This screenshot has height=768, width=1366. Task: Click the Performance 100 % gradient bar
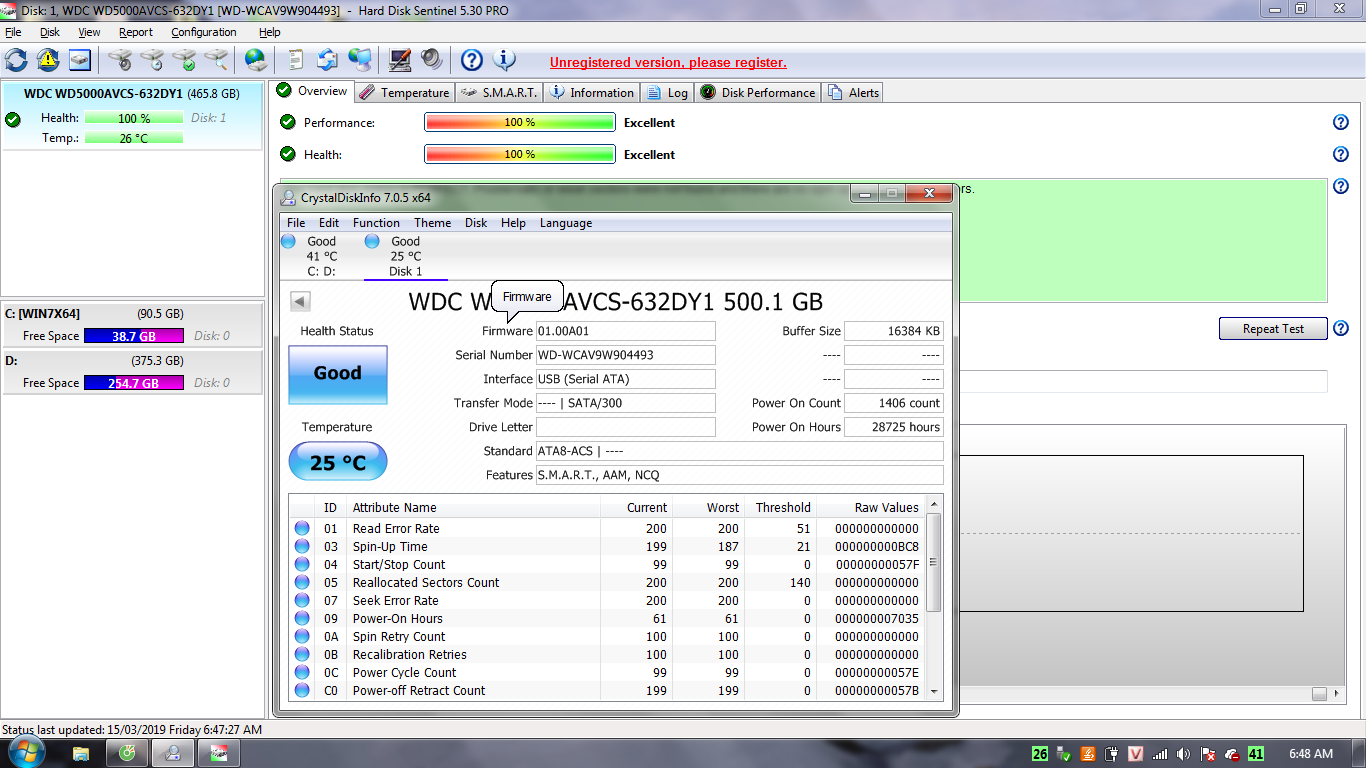(x=519, y=122)
